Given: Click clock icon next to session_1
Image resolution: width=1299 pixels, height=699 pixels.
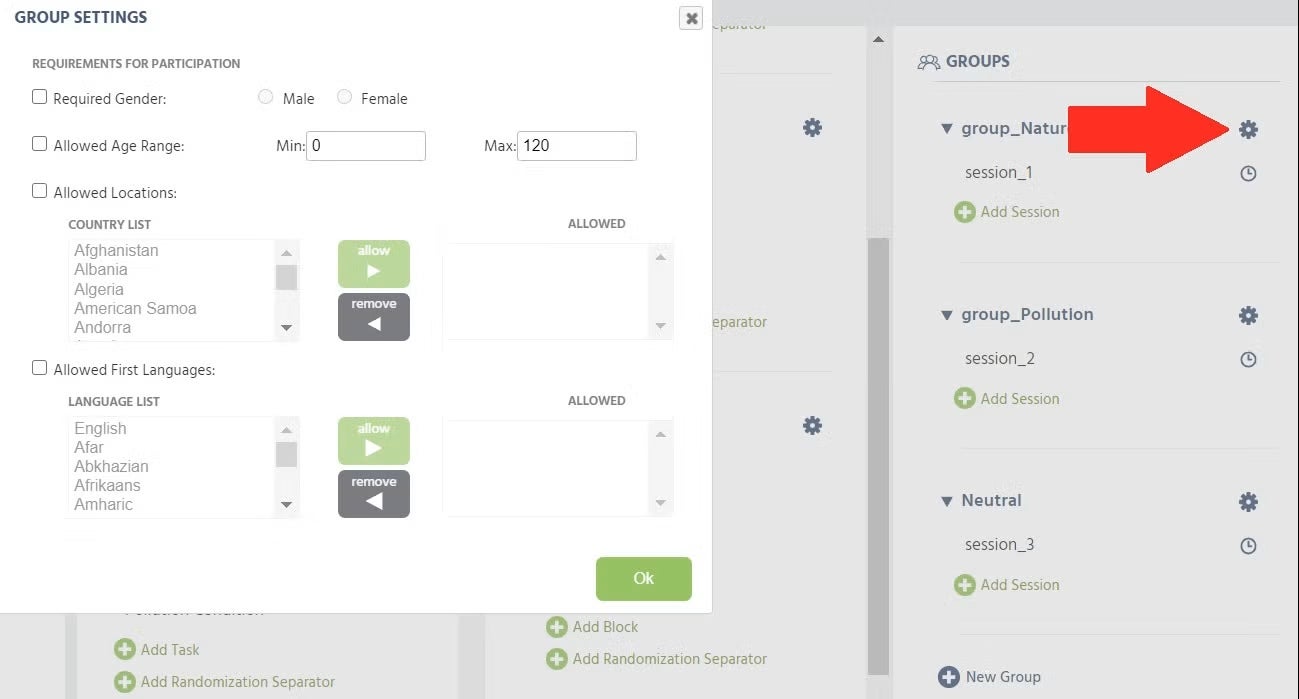Looking at the screenshot, I should click(x=1248, y=173).
